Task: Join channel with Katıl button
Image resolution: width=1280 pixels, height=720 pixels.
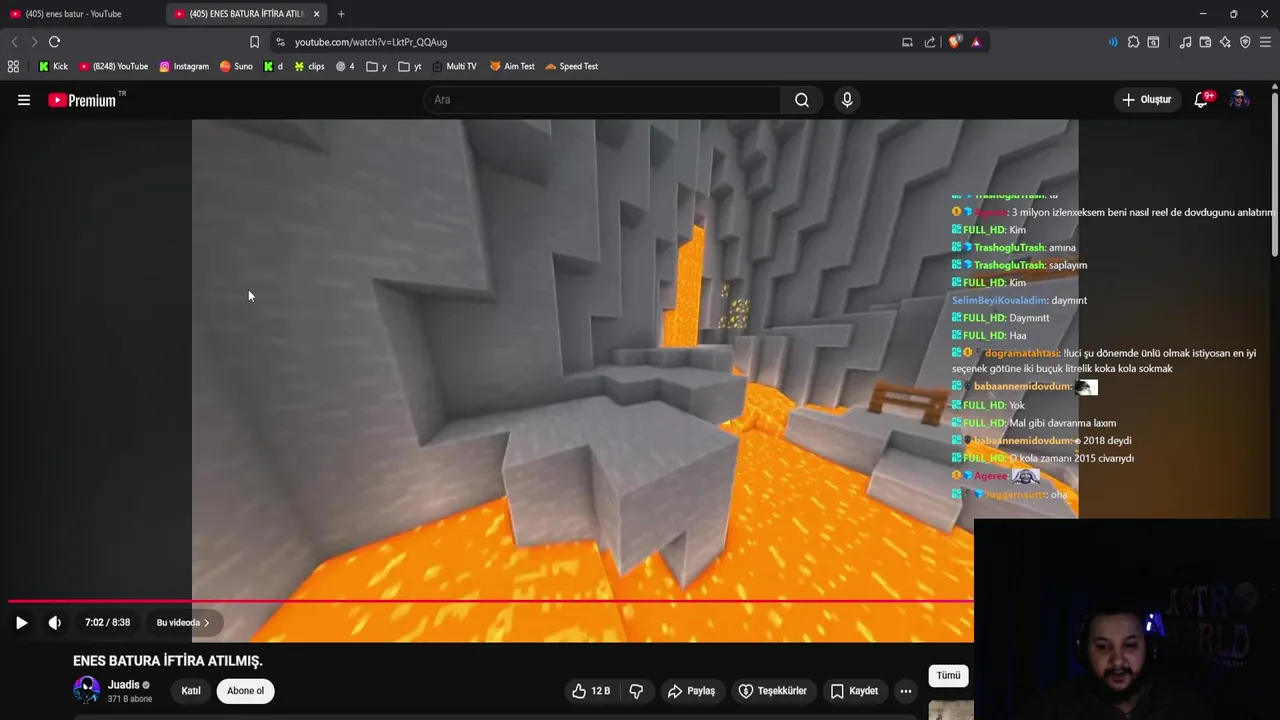Action: pos(191,691)
